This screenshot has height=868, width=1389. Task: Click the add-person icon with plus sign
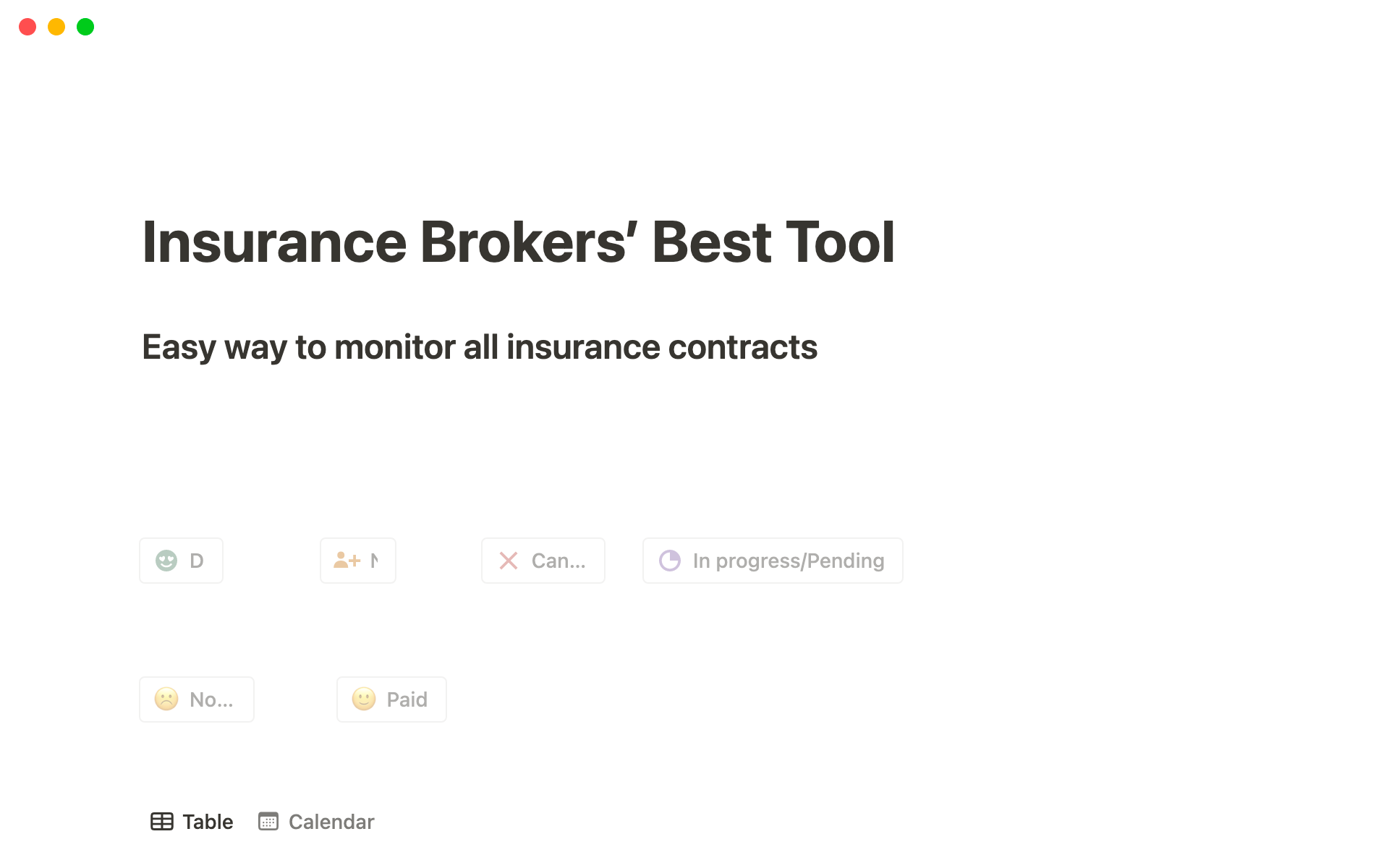coord(347,561)
